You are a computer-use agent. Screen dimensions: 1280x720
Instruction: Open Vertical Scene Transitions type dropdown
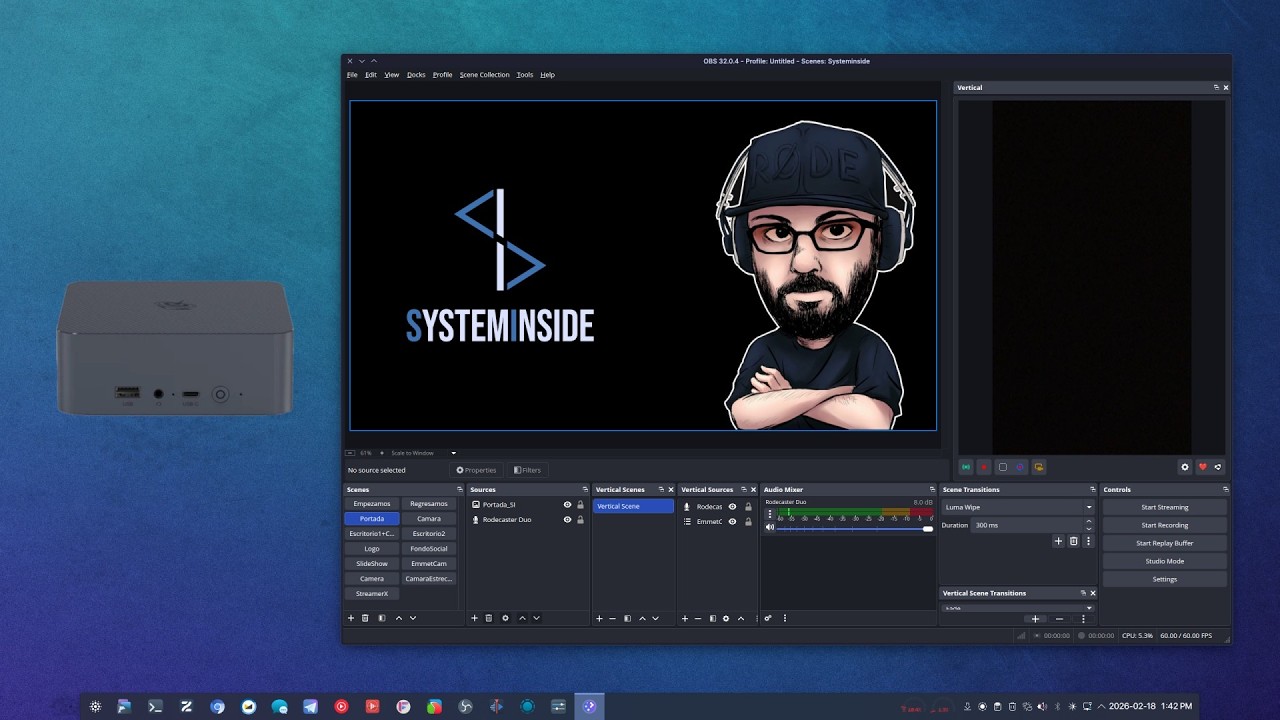(1018, 607)
